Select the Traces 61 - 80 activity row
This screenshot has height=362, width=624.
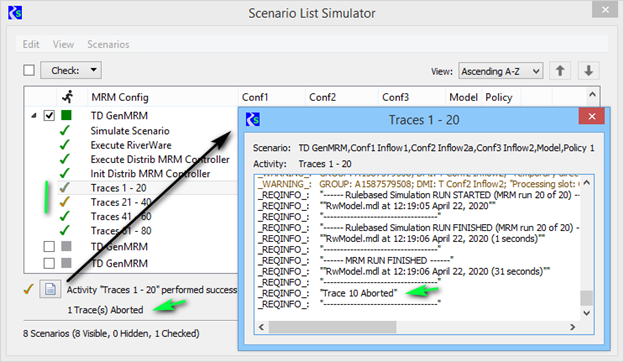point(121,230)
